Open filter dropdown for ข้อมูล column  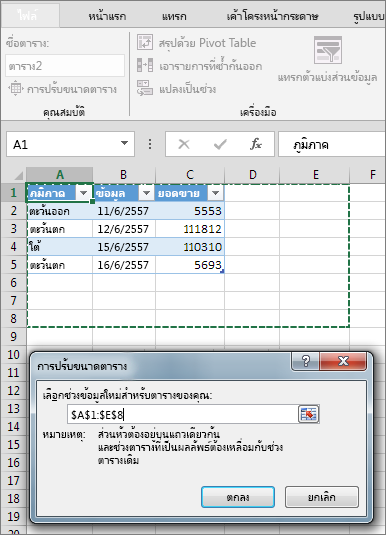[x=146, y=193]
